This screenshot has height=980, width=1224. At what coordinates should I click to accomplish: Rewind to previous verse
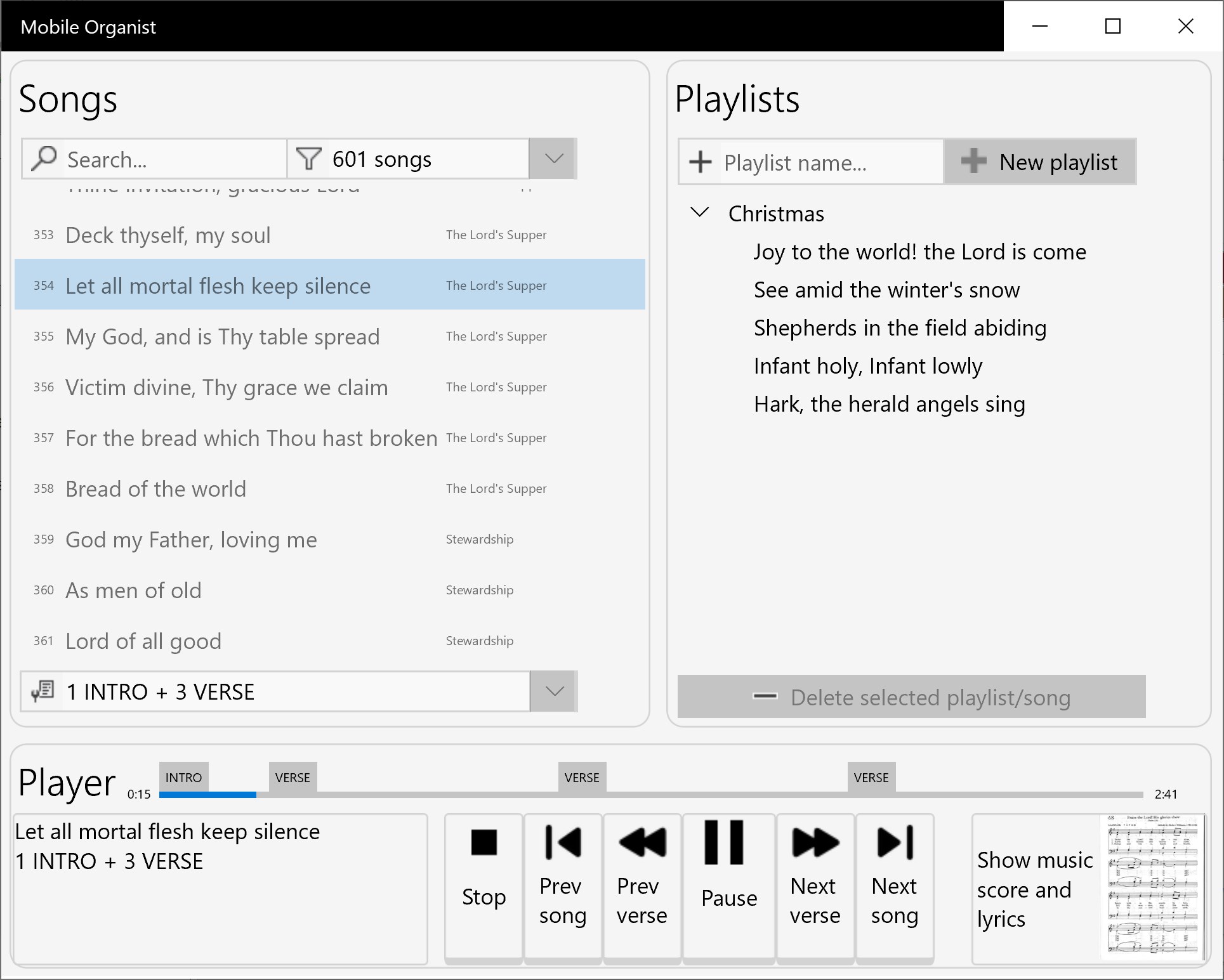(x=642, y=889)
